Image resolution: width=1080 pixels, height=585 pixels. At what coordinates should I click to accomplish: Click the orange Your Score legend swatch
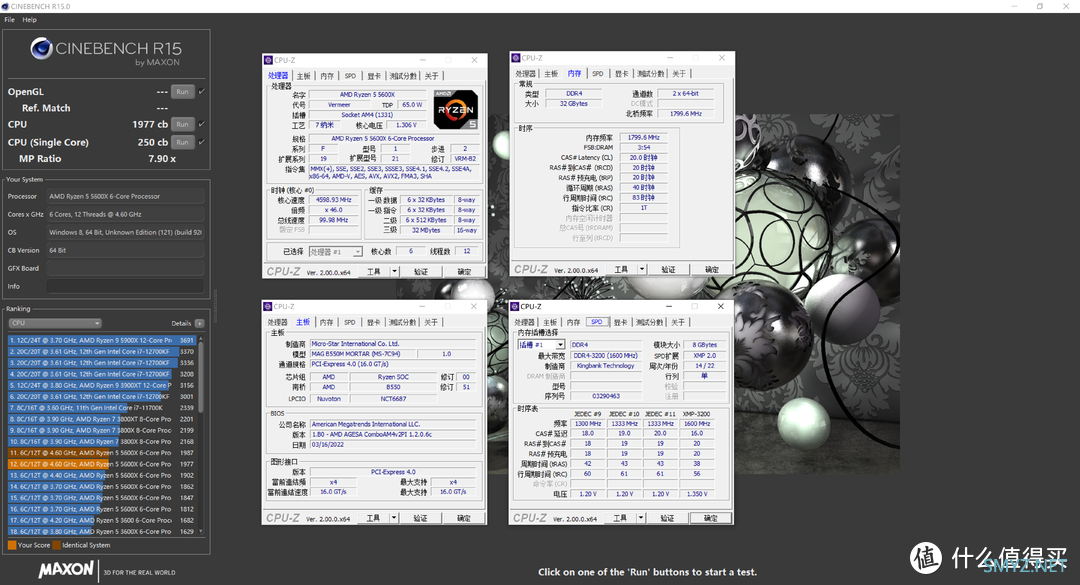(12, 545)
